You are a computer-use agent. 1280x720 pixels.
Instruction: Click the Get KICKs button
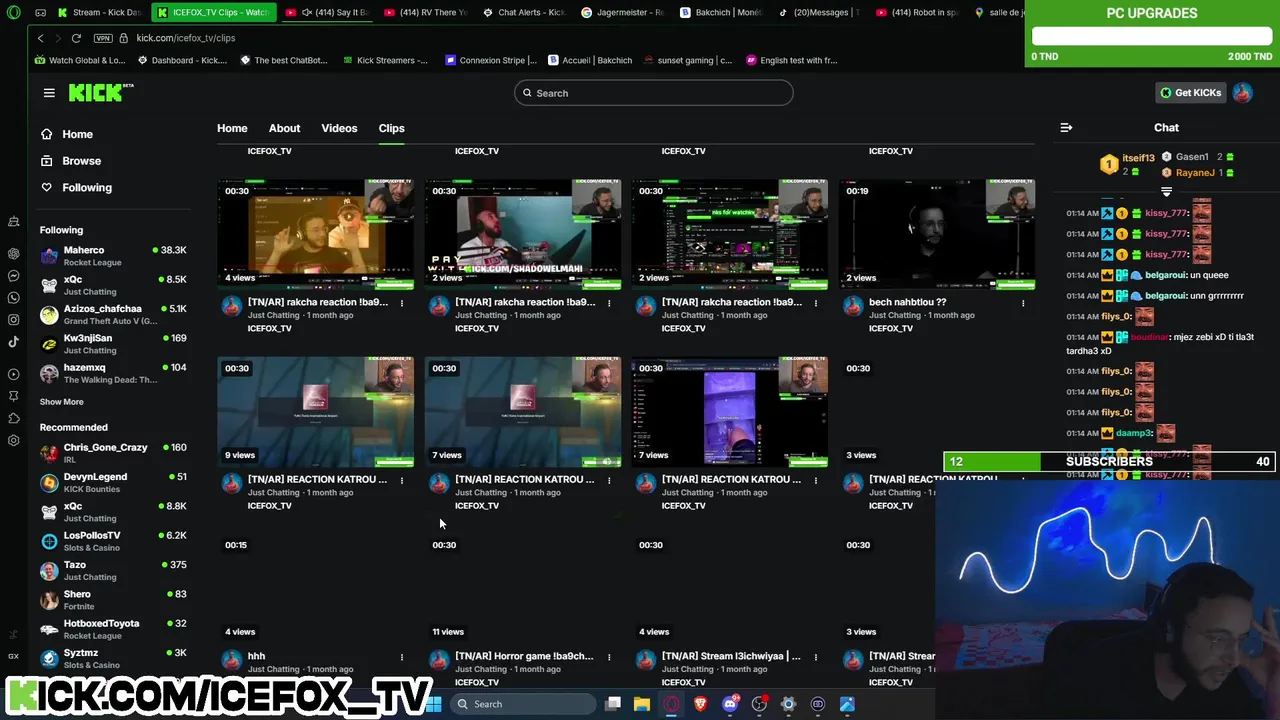(1190, 93)
